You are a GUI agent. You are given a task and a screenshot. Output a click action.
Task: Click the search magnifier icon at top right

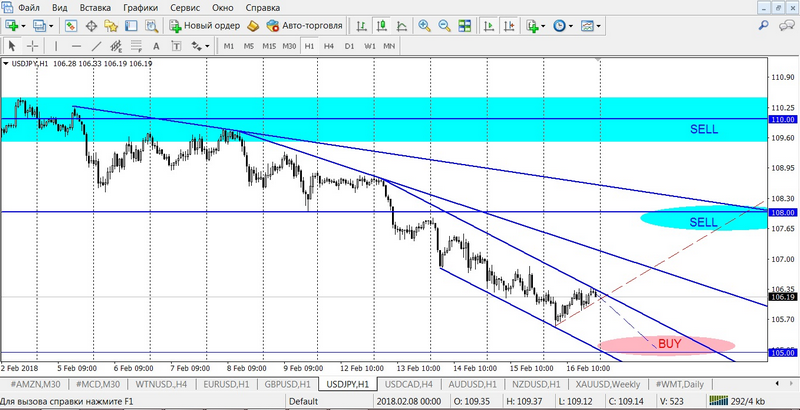(x=765, y=25)
